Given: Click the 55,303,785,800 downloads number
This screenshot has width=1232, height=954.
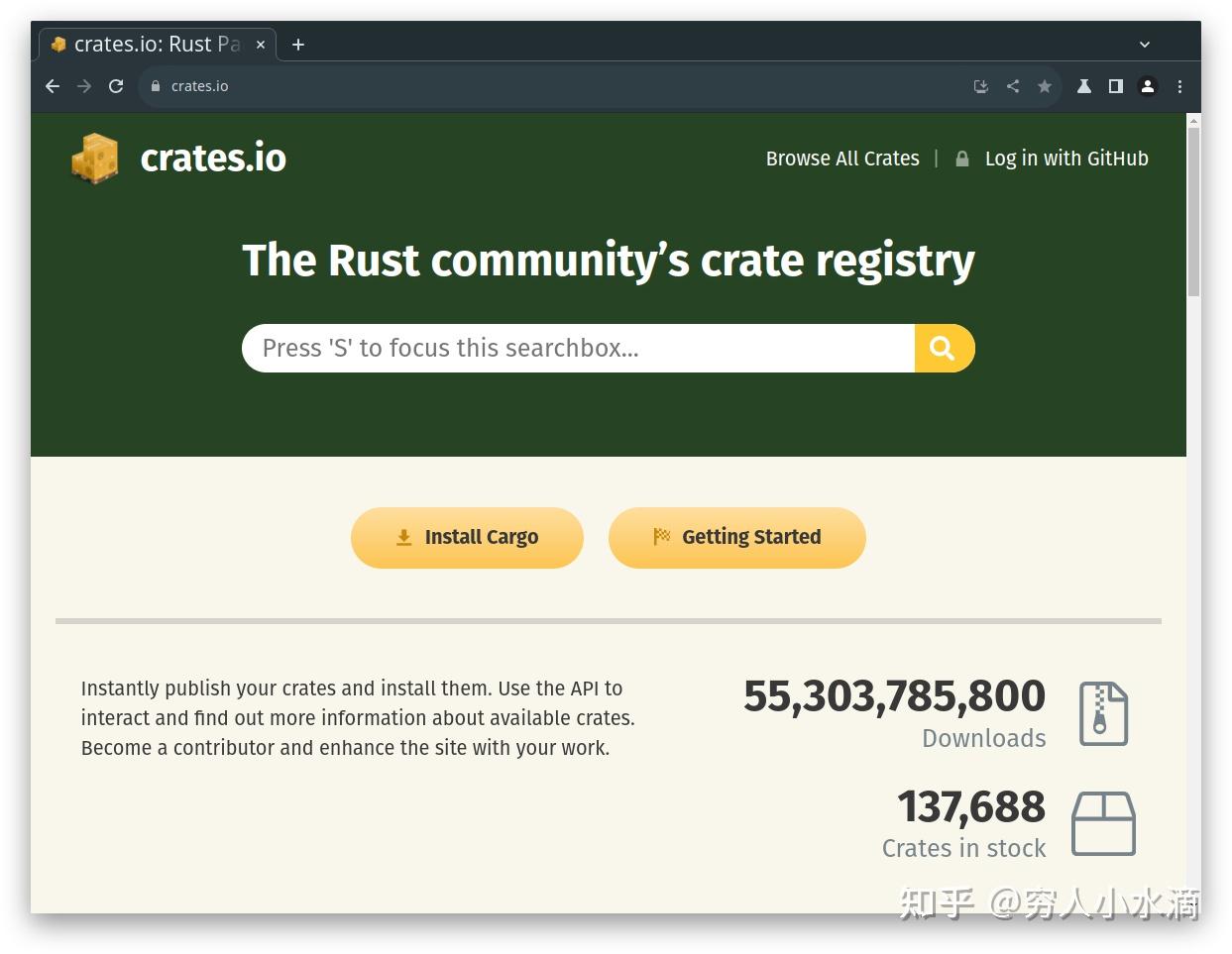Looking at the screenshot, I should (x=894, y=696).
